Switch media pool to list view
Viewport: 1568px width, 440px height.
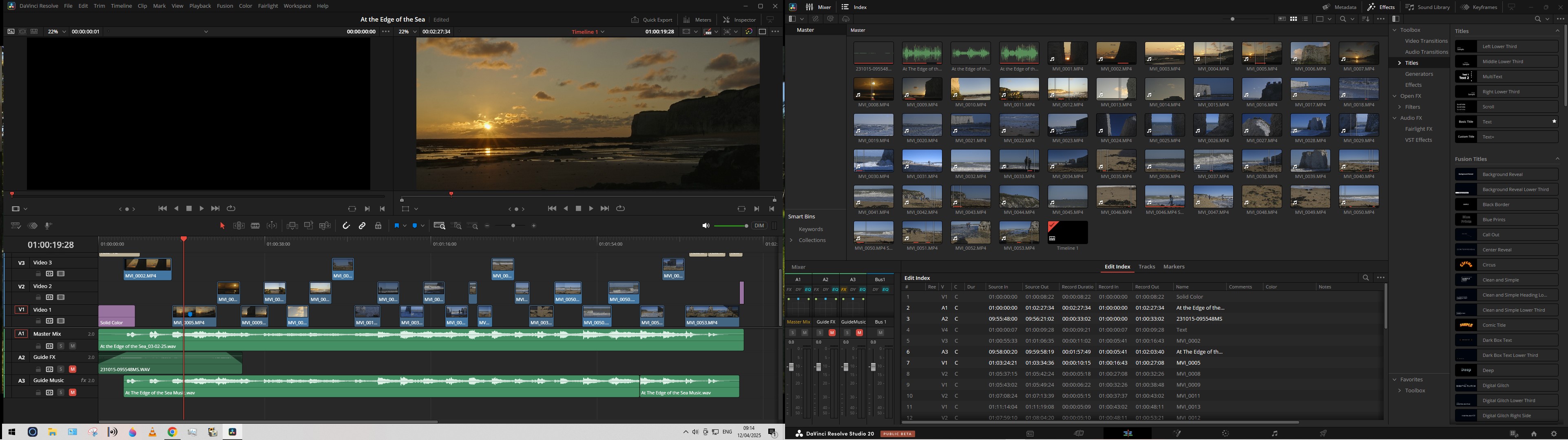1305,20
